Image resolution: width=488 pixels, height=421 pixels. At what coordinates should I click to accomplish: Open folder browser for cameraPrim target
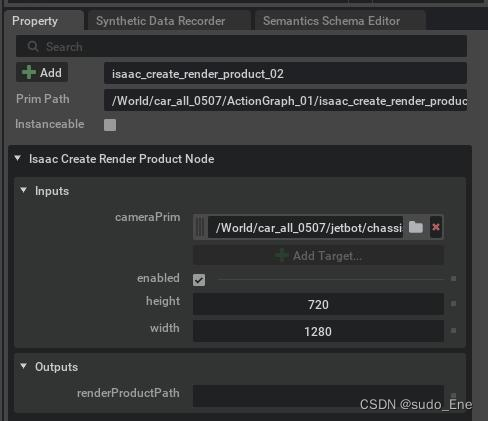(x=416, y=227)
